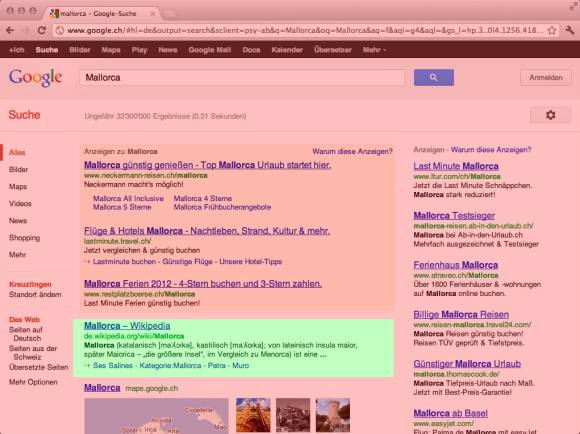The height and width of the screenshot is (434, 580).
Task: Expand Mehr in left sidebar
Action: tap(17, 255)
